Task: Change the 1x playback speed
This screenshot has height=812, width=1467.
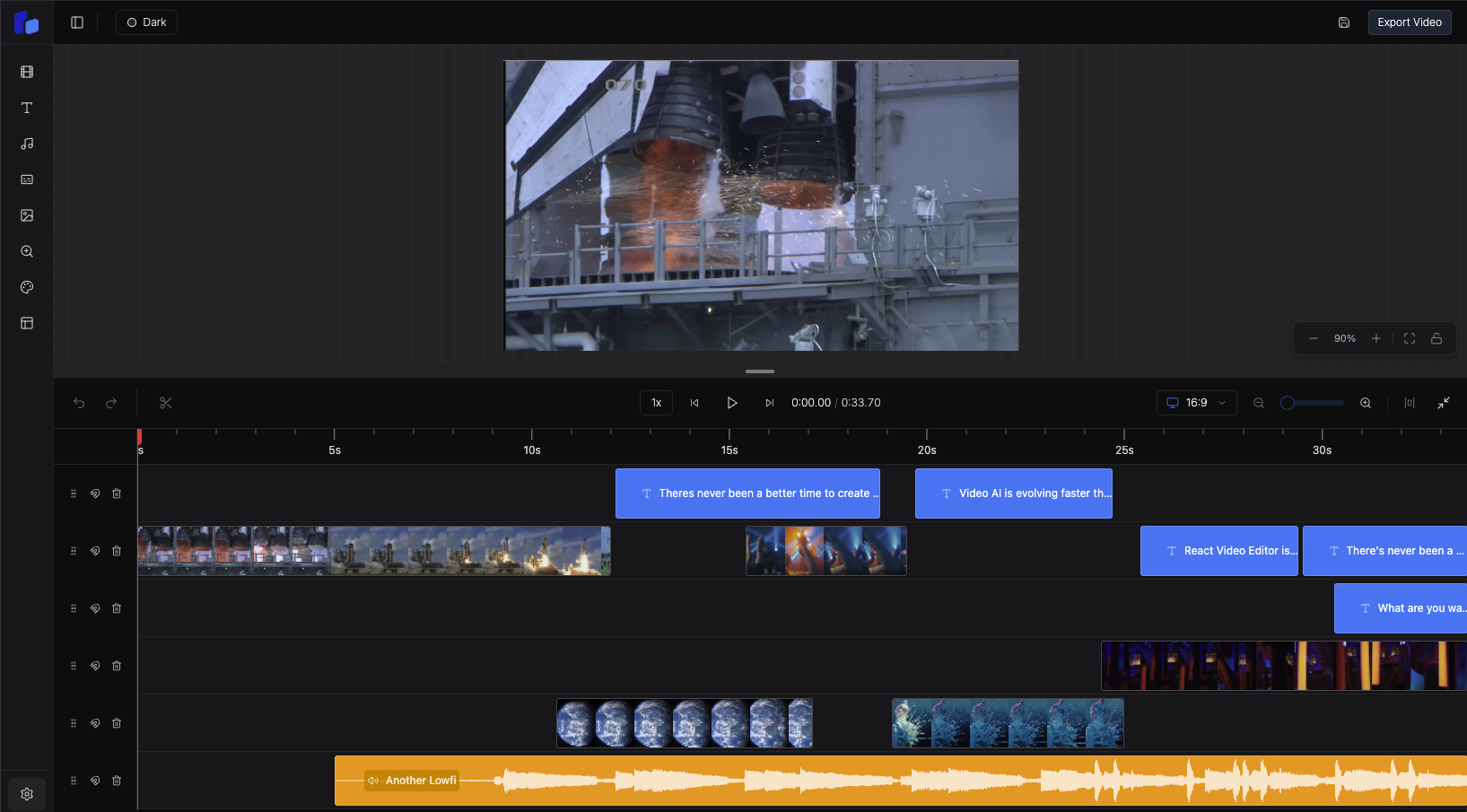Action: (656, 403)
